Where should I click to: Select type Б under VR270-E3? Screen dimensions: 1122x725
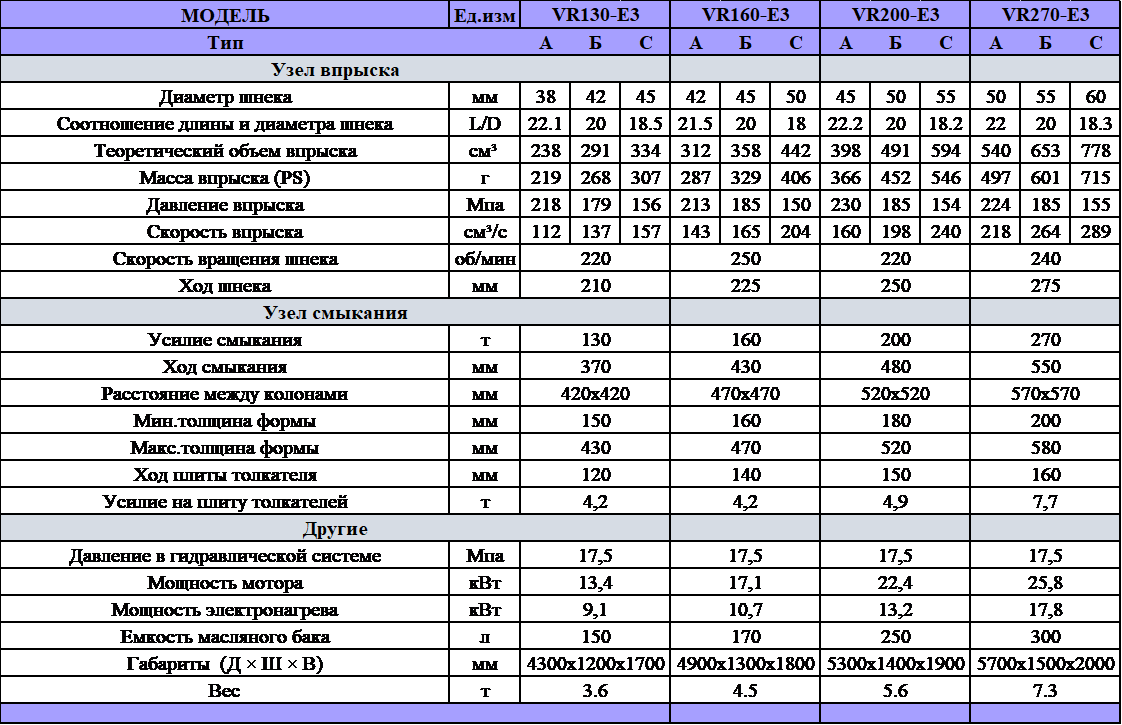click(x=1045, y=43)
